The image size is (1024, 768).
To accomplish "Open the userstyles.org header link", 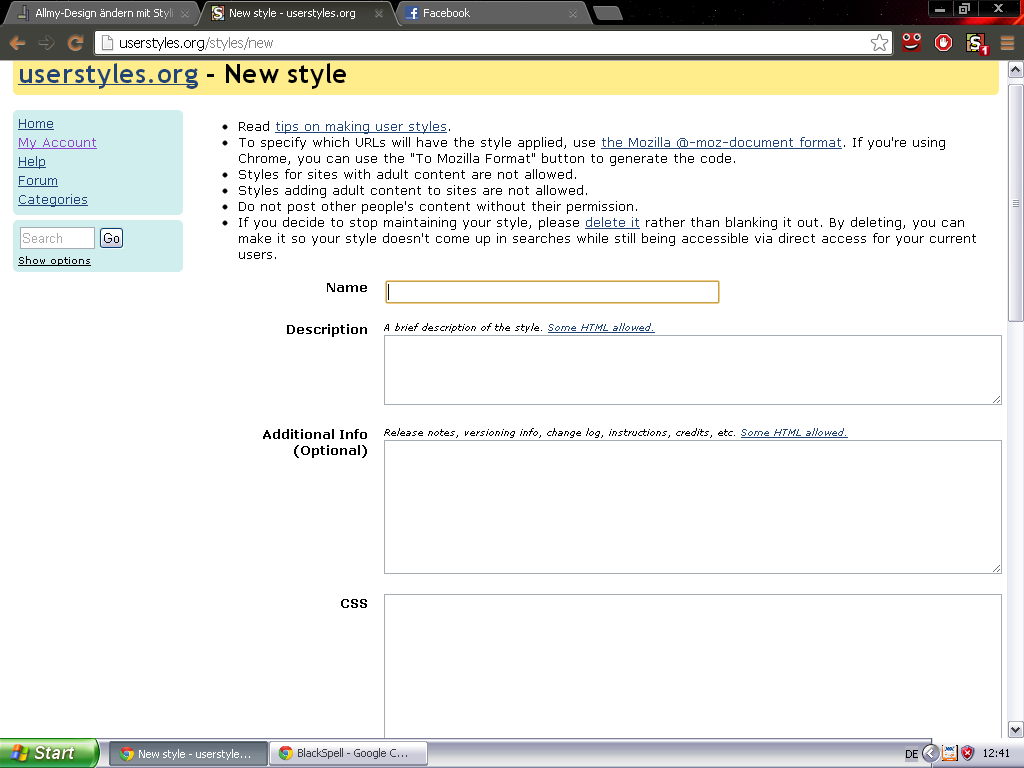I will 108,74.
